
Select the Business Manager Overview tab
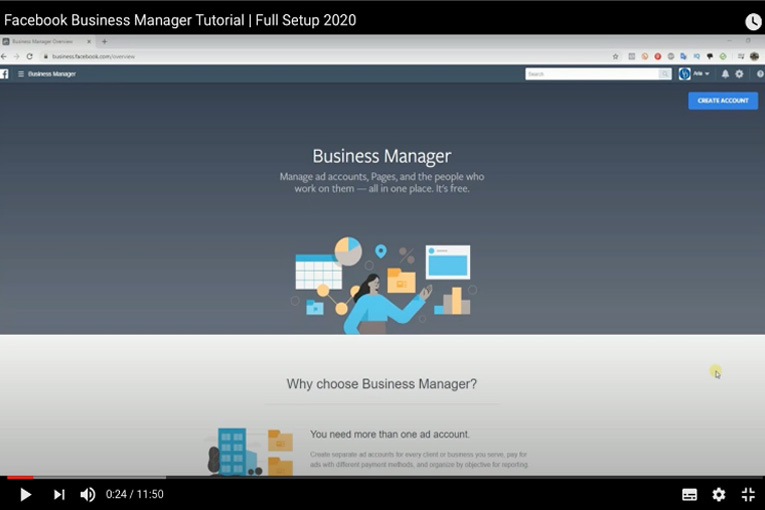click(x=46, y=41)
